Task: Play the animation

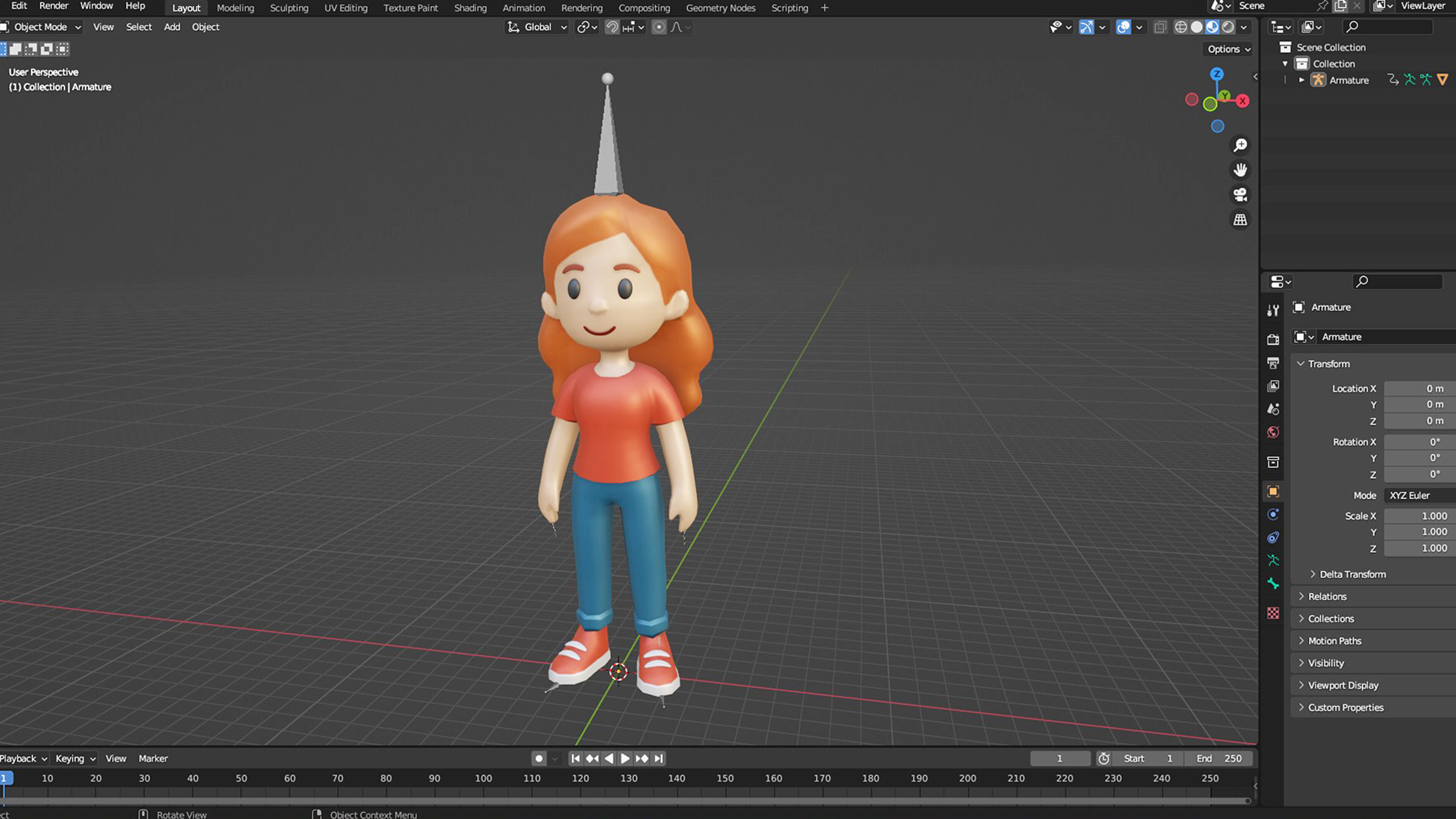Action: click(625, 758)
